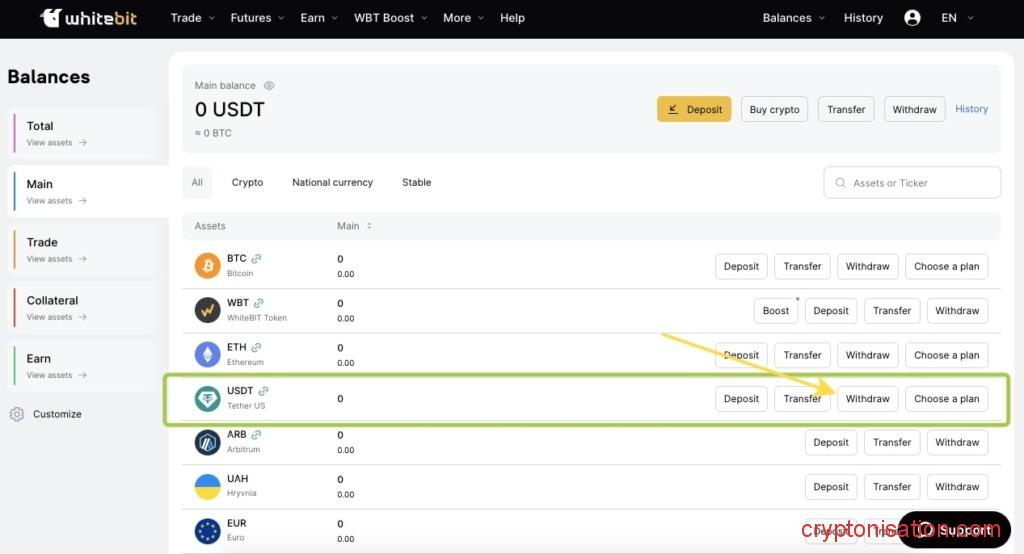The height and width of the screenshot is (554, 1024).
Task: Click Choose a plan for USDT
Action: click(946, 399)
